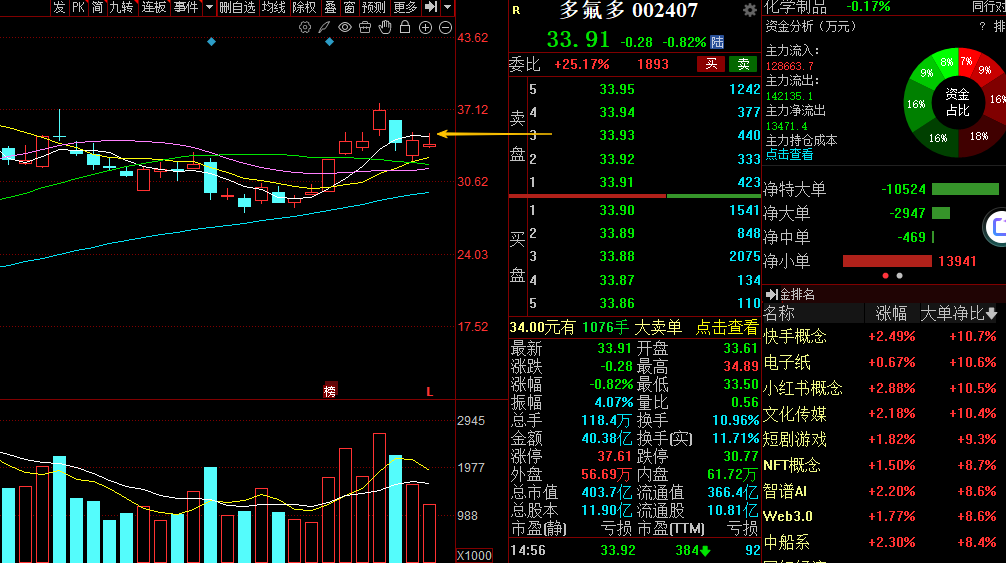Click green 卖 sell button

[743, 64]
